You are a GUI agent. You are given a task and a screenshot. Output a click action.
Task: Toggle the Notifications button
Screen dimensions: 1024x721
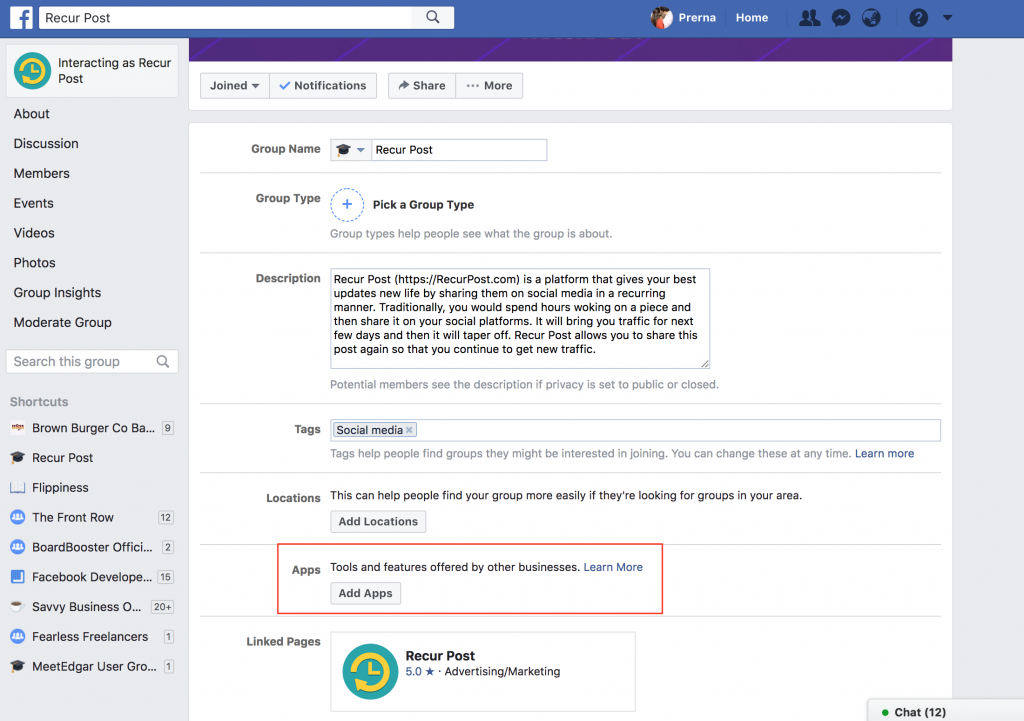[x=323, y=86]
